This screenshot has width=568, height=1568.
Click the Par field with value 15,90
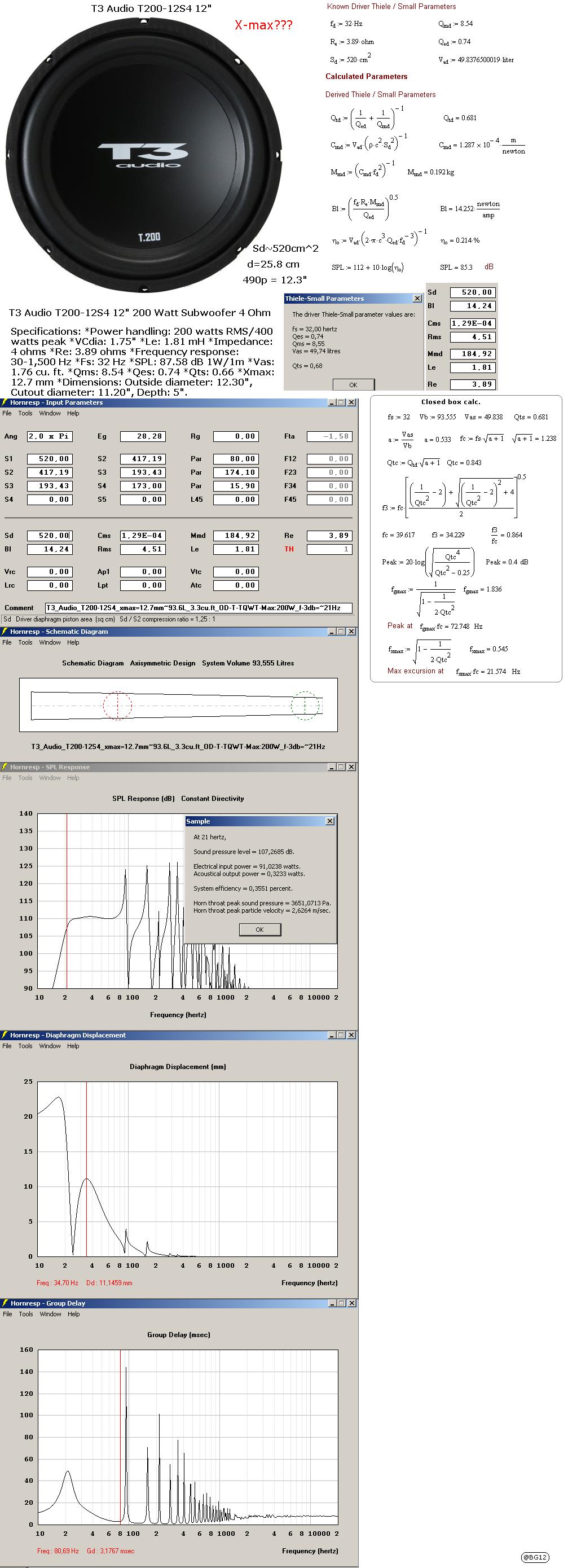click(236, 486)
